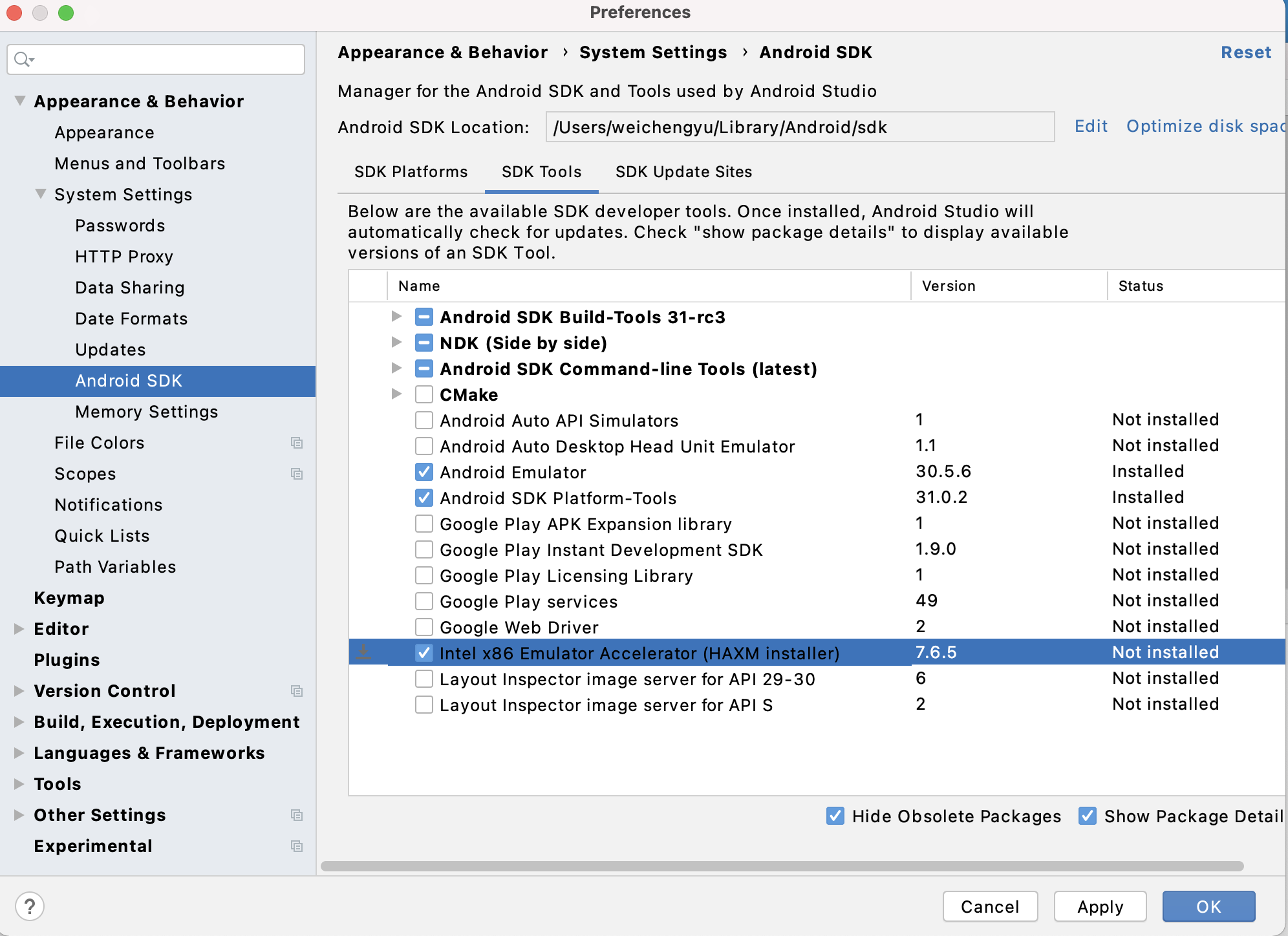
Task: Check the Google Play services checkbox
Action: point(424,601)
